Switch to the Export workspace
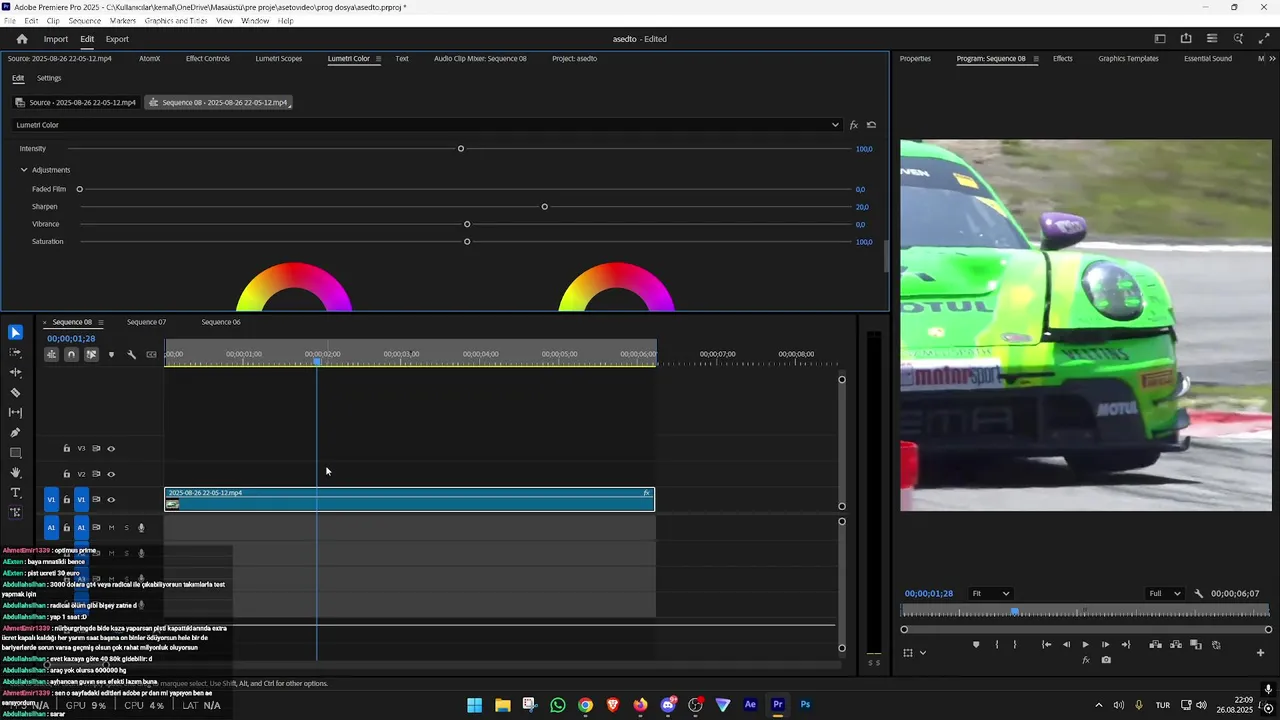The image size is (1280, 720). tap(117, 39)
